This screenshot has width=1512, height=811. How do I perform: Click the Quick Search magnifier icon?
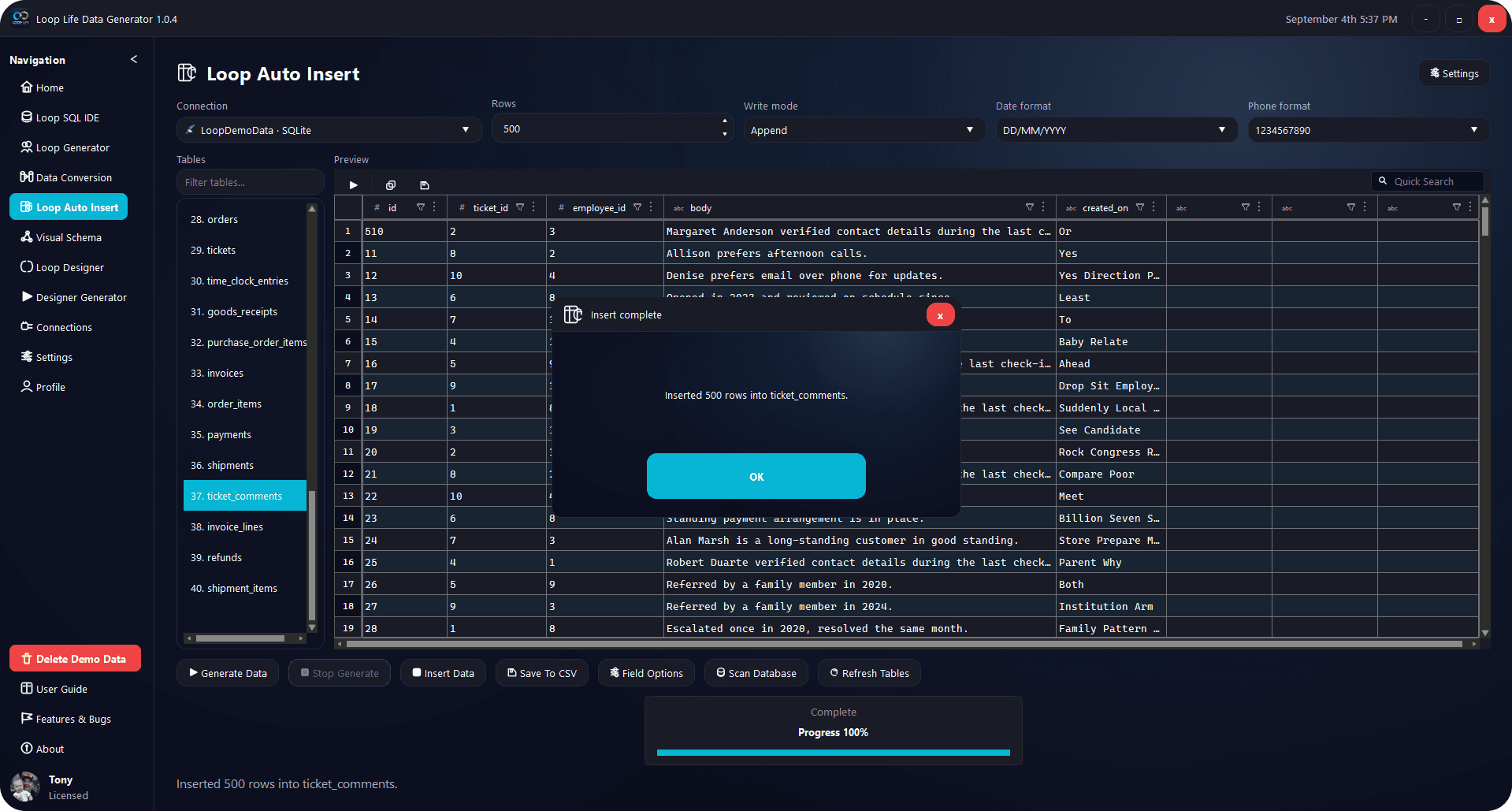(x=1383, y=181)
